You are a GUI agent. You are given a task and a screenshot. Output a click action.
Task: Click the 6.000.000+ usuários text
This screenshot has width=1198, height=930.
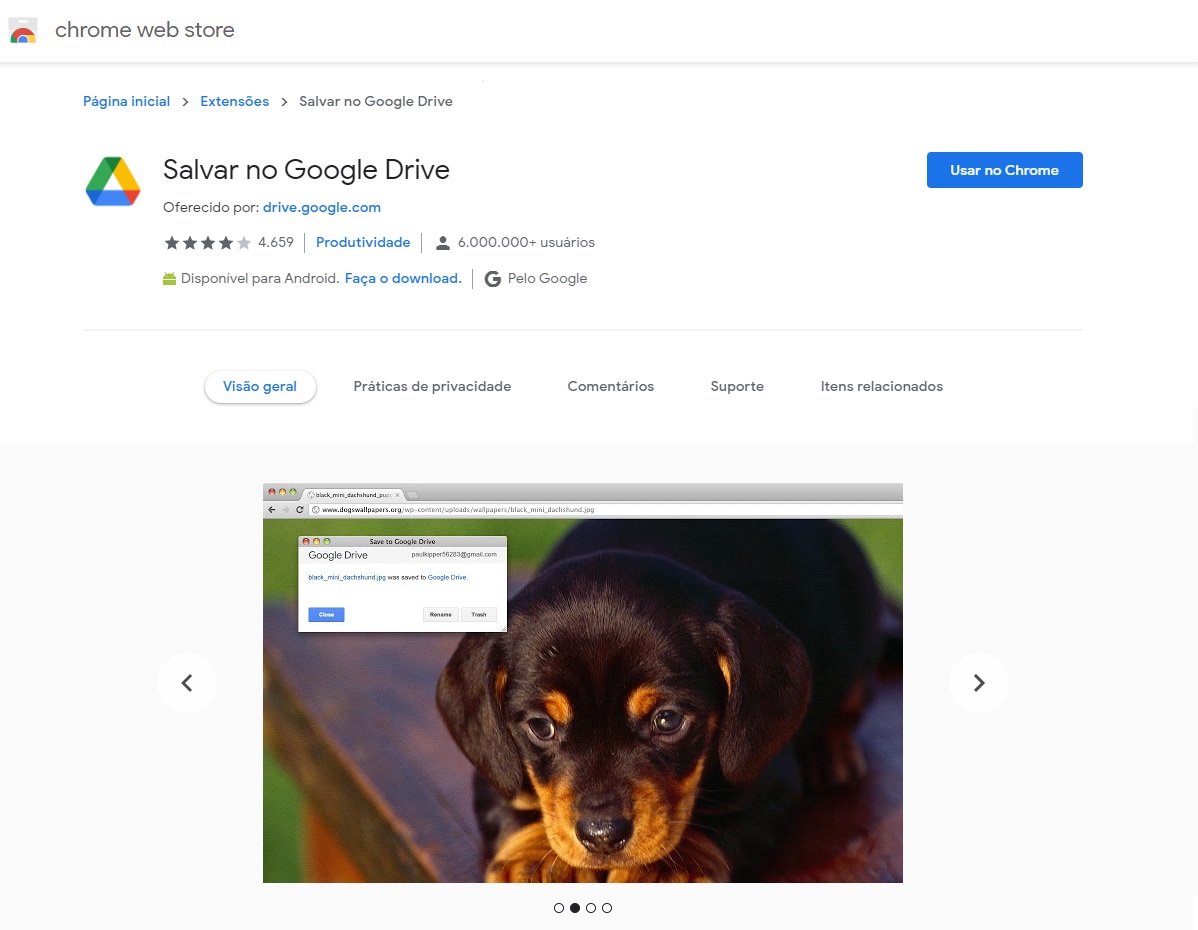point(526,242)
